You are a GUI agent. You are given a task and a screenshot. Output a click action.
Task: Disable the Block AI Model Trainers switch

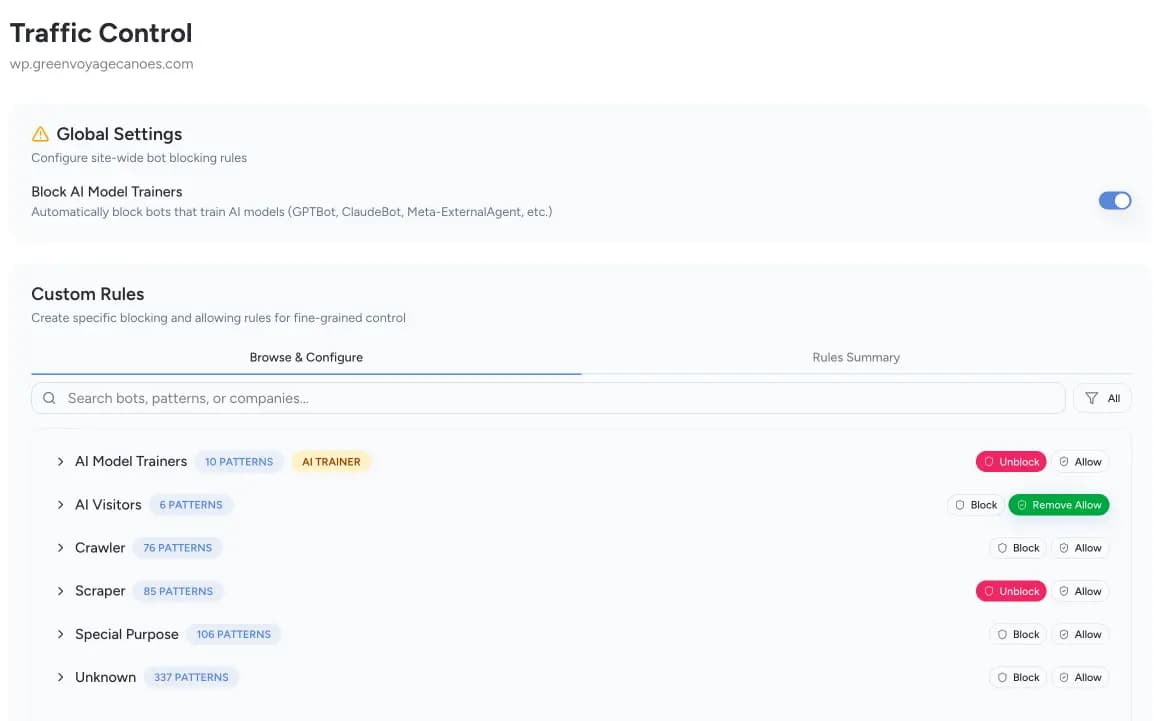1114,200
